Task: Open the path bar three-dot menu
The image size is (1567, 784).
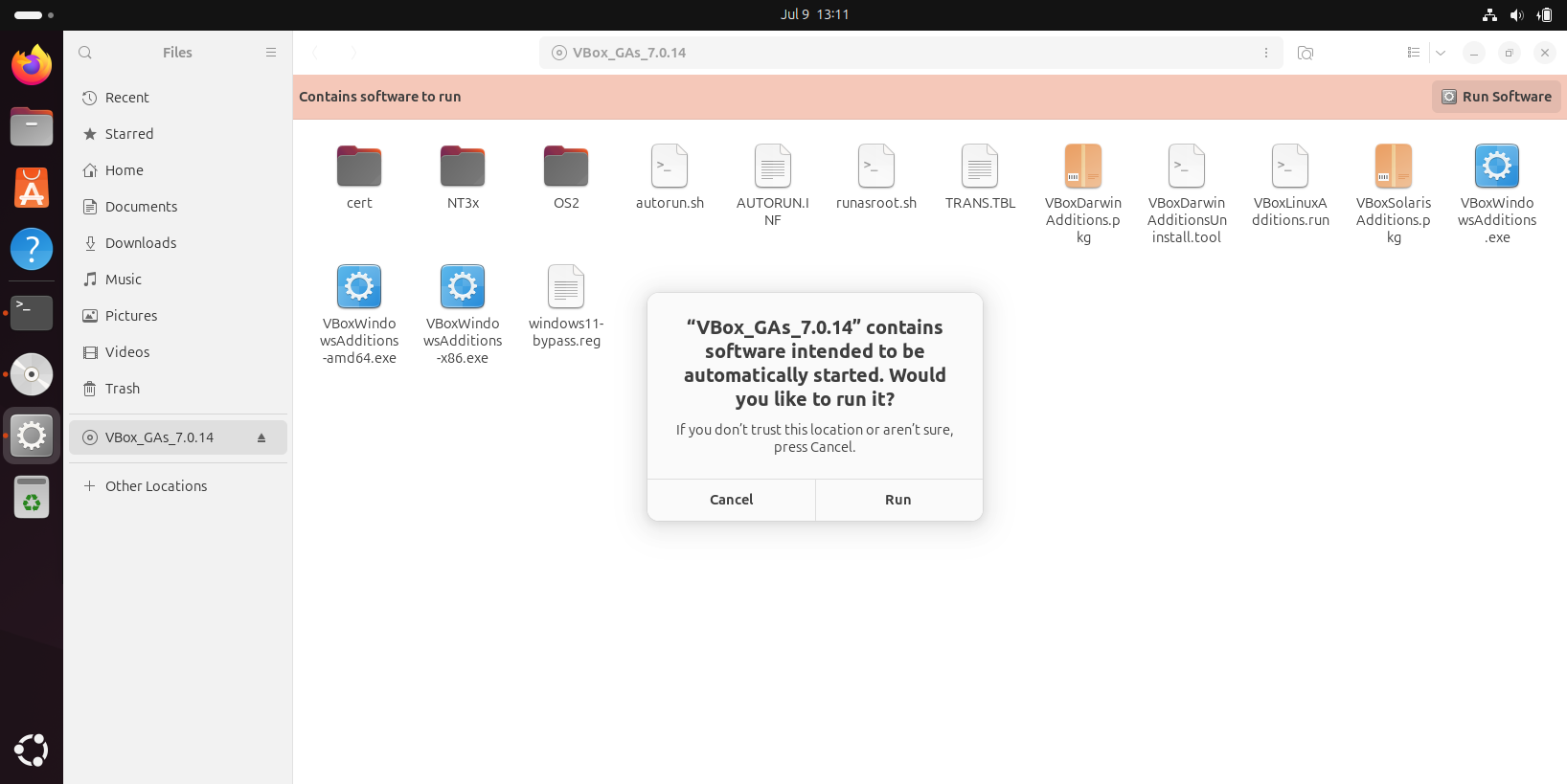Action: coord(1266,53)
